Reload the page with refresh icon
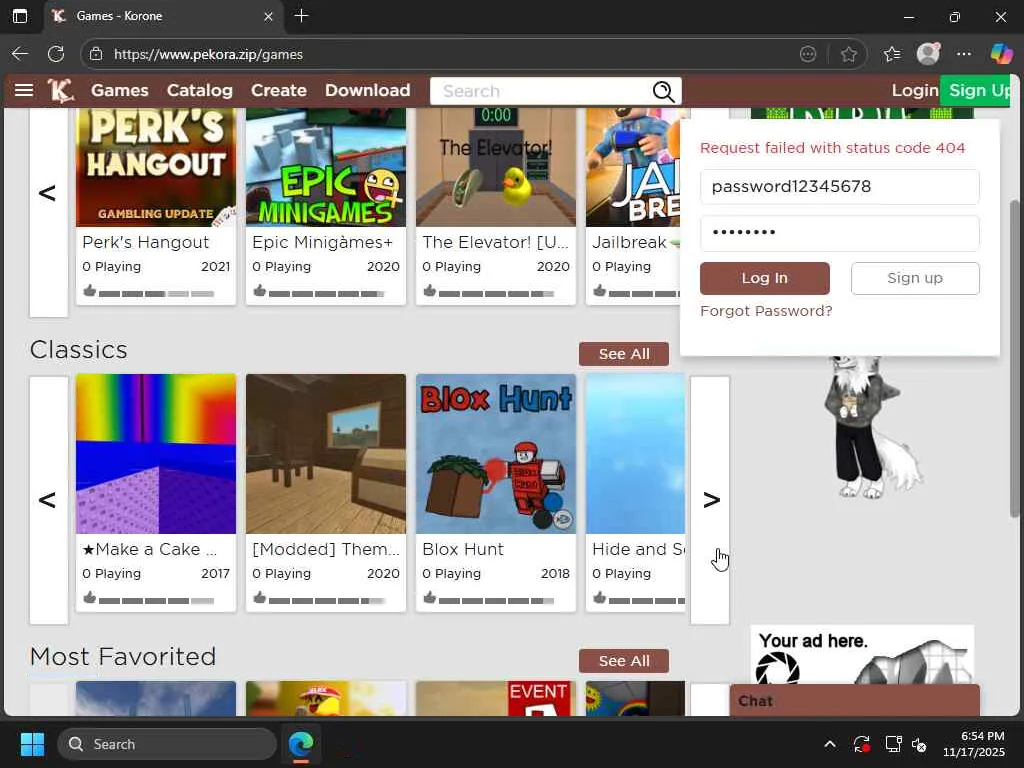The height and width of the screenshot is (768, 1024). coord(56,54)
